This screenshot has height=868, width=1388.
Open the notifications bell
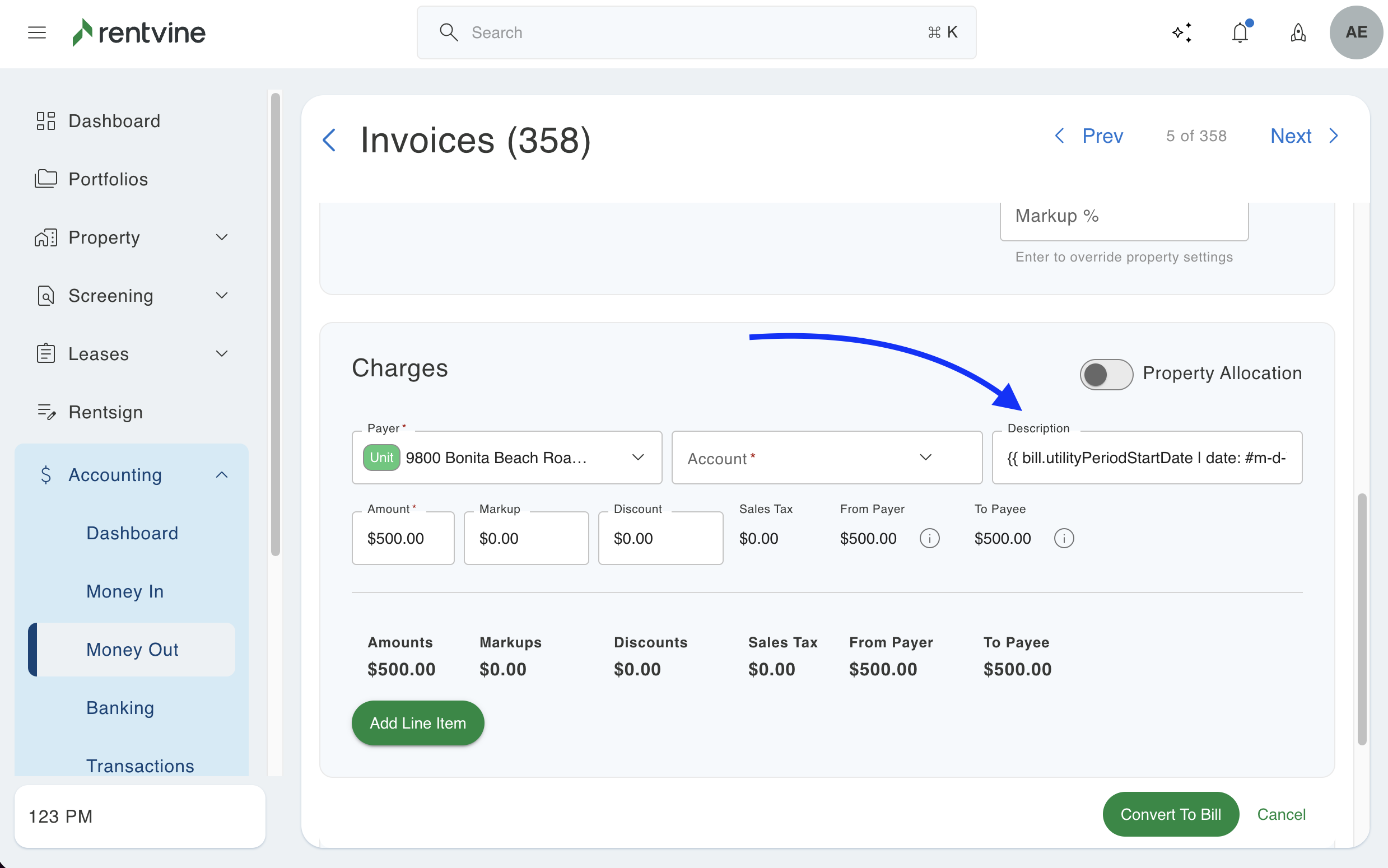tap(1240, 32)
